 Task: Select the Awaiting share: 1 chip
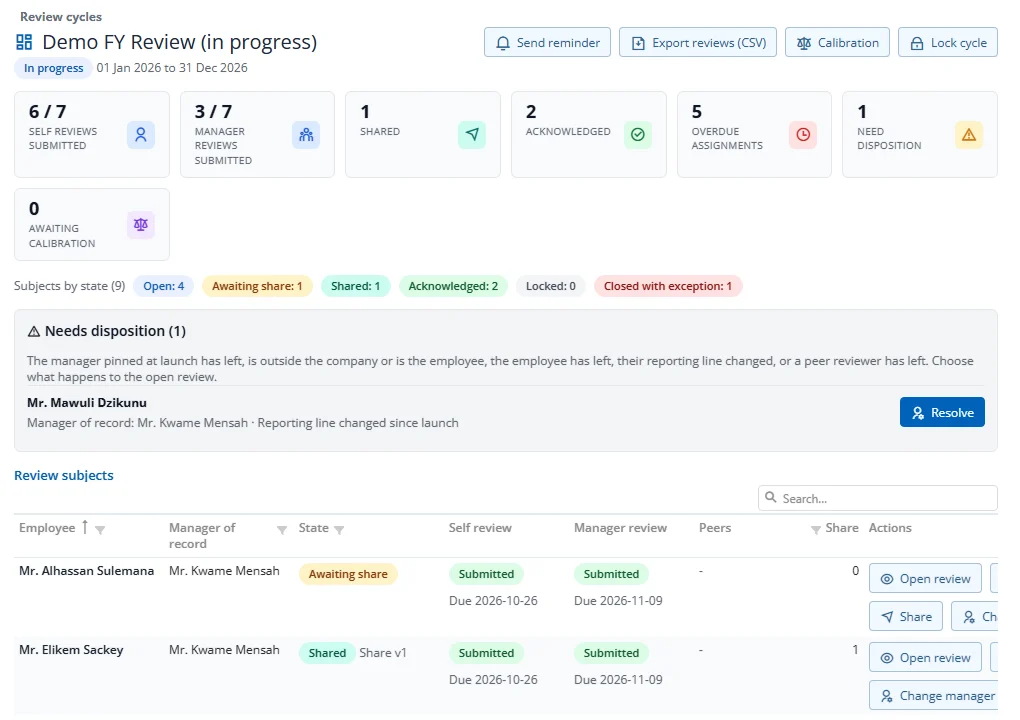click(x=257, y=286)
